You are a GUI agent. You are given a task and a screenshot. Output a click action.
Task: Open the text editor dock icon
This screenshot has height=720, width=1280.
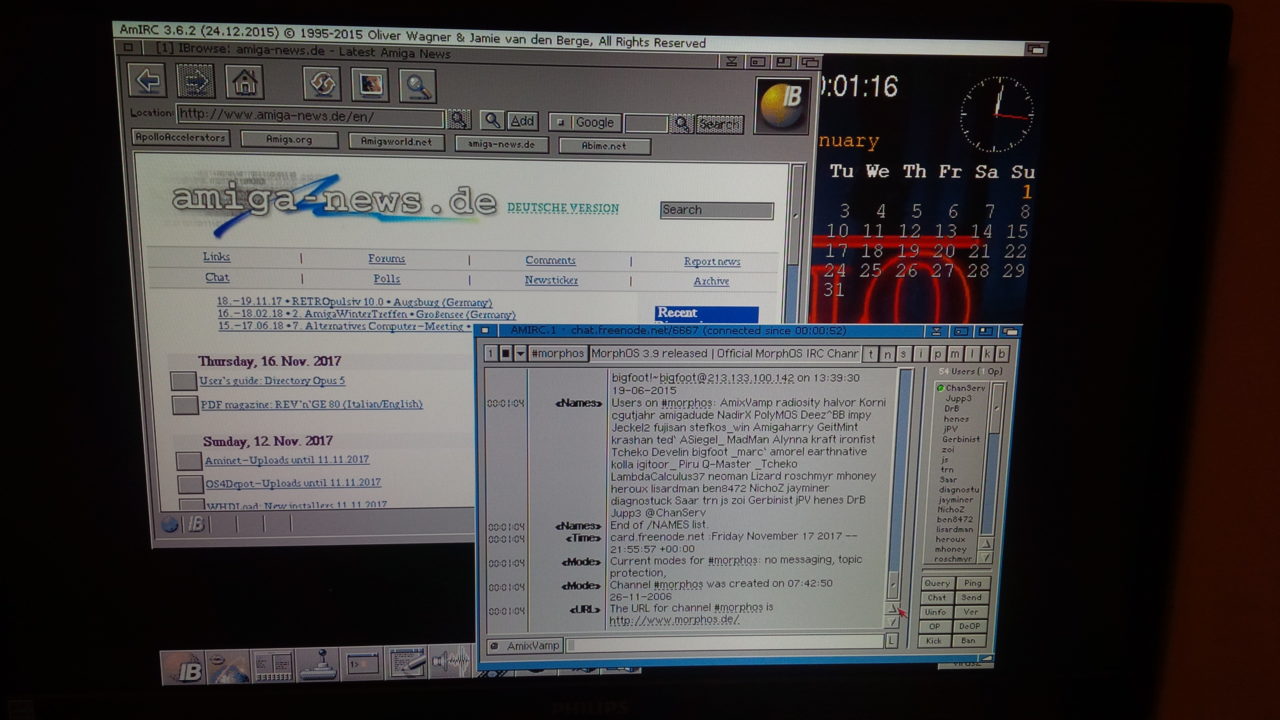407,661
